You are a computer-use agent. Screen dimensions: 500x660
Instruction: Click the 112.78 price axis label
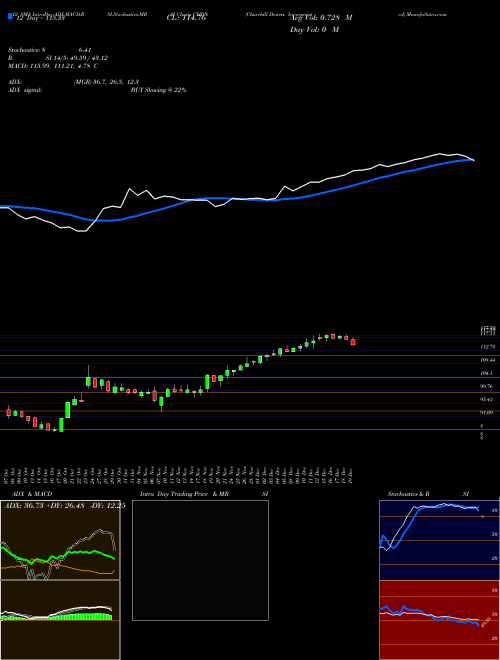(488, 347)
